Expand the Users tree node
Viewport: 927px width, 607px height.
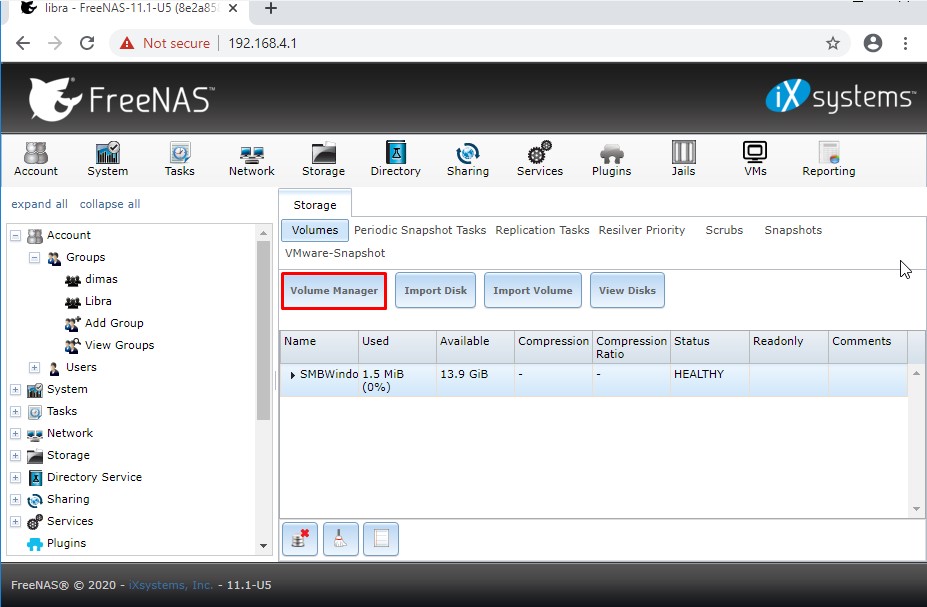click(x=34, y=367)
